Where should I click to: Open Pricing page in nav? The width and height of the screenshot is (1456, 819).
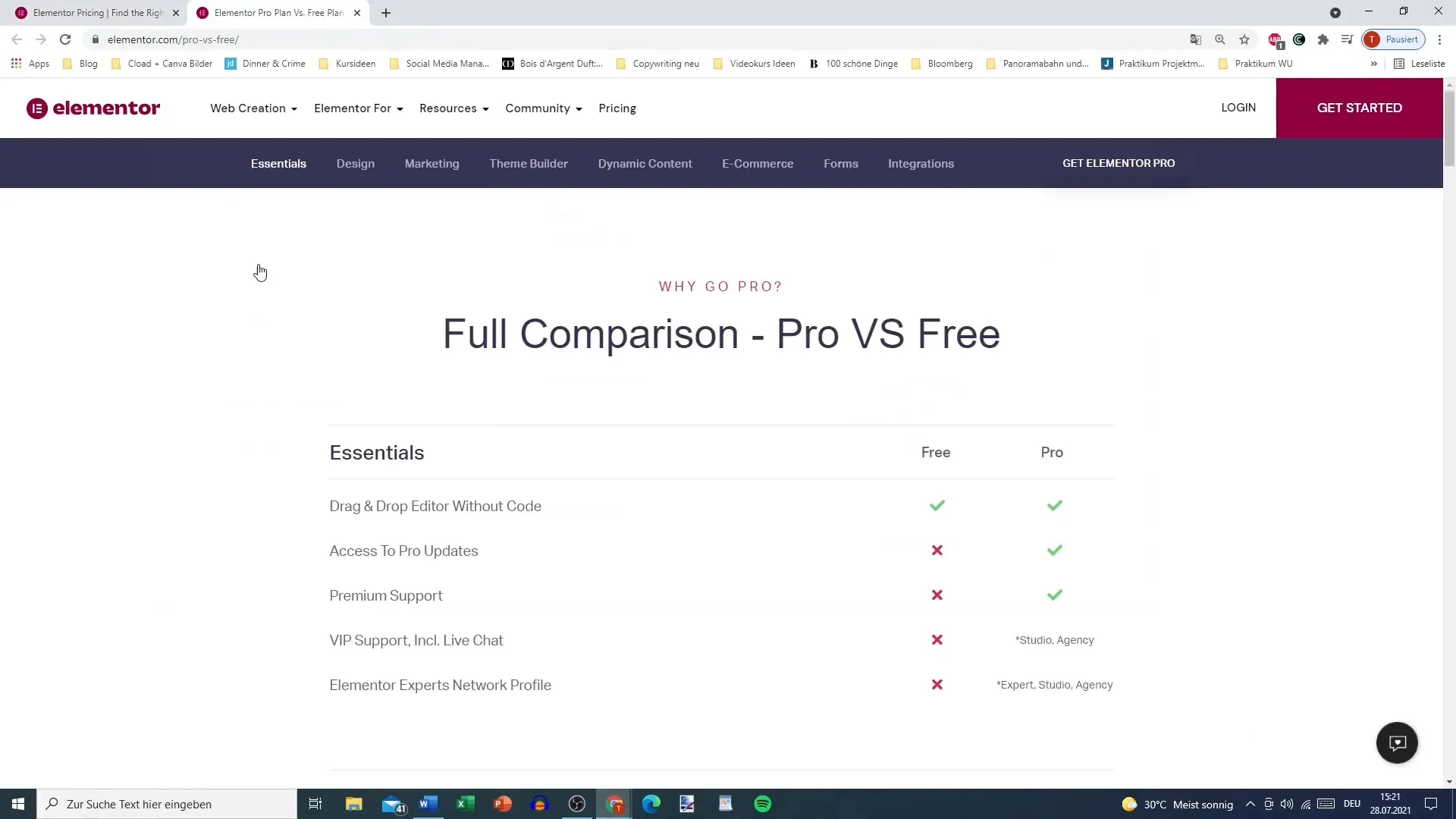click(x=617, y=108)
